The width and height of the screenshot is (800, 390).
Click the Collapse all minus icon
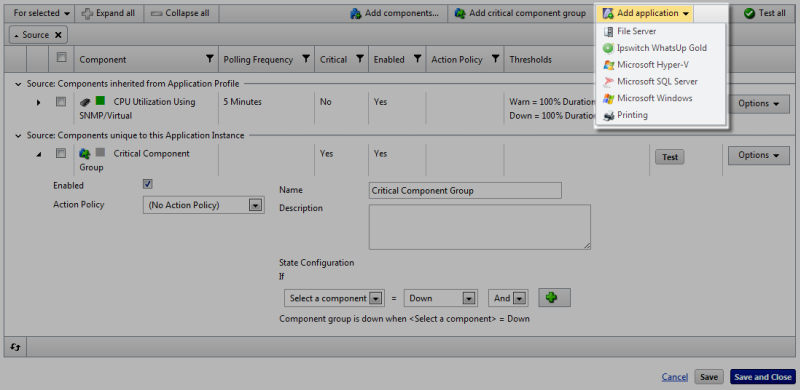(156, 13)
